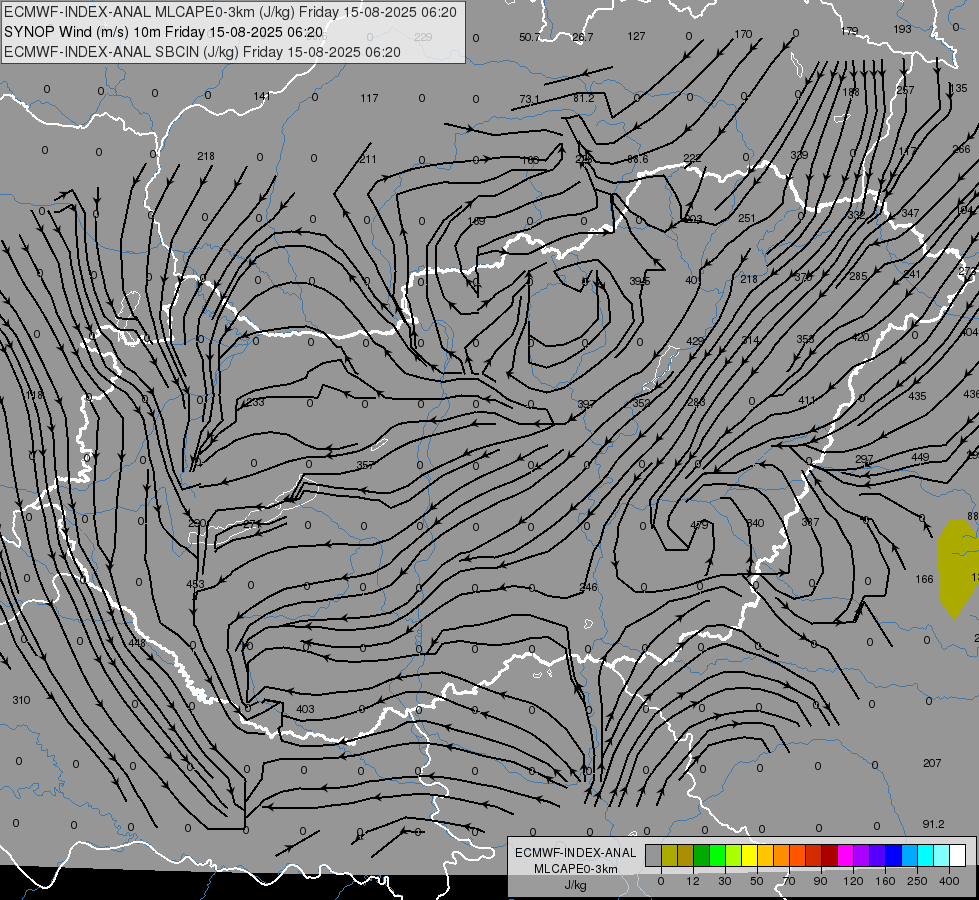Image resolution: width=979 pixels, height=900 pixels.
Task: Click the map value 166
Action: [x=925, y=580]
